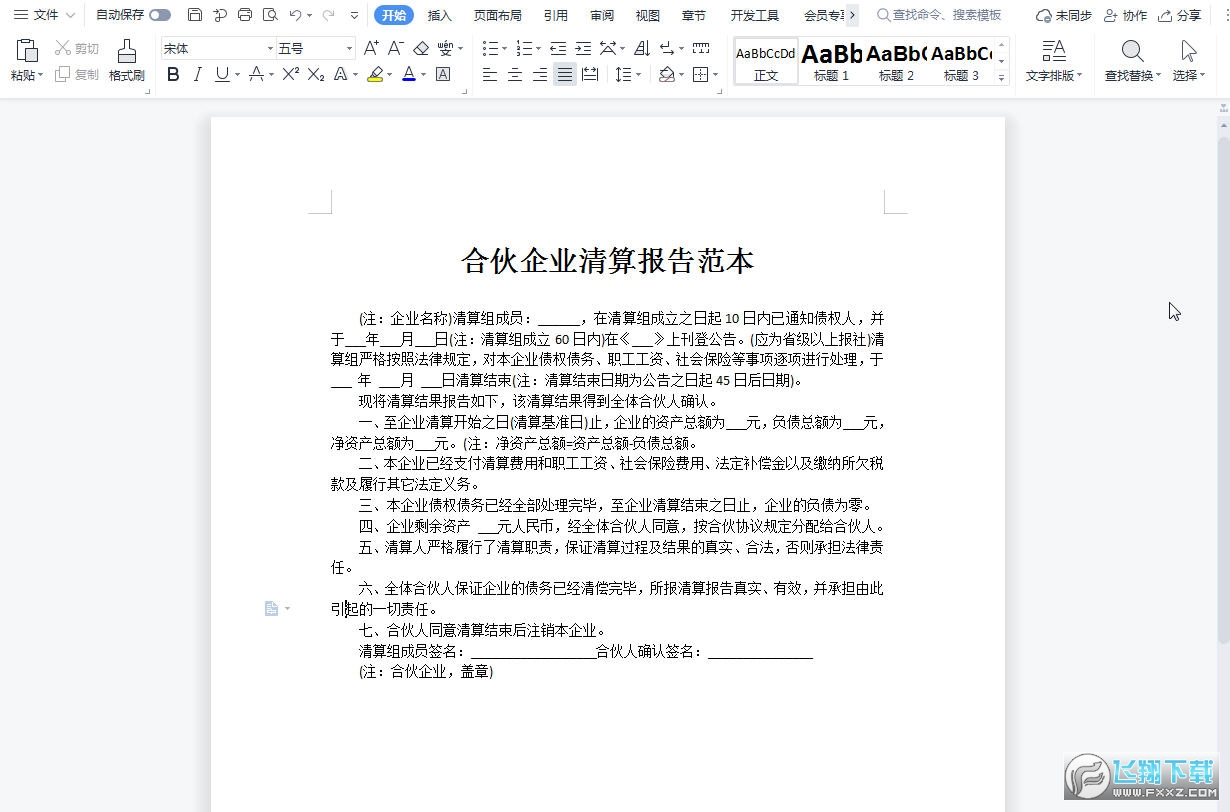Increase font size with the A+ icon
Viewport: 1230px width, 812px height.
click(x=371, y=48)
